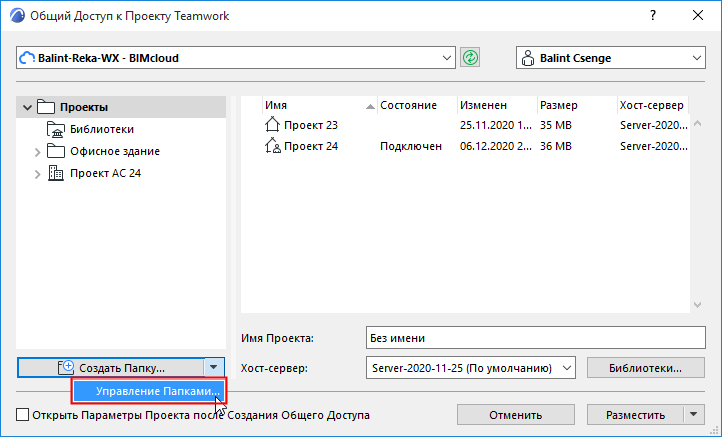722x437 pixels.
Task: Click the help question mark button
Action: (x=653, y=15)
